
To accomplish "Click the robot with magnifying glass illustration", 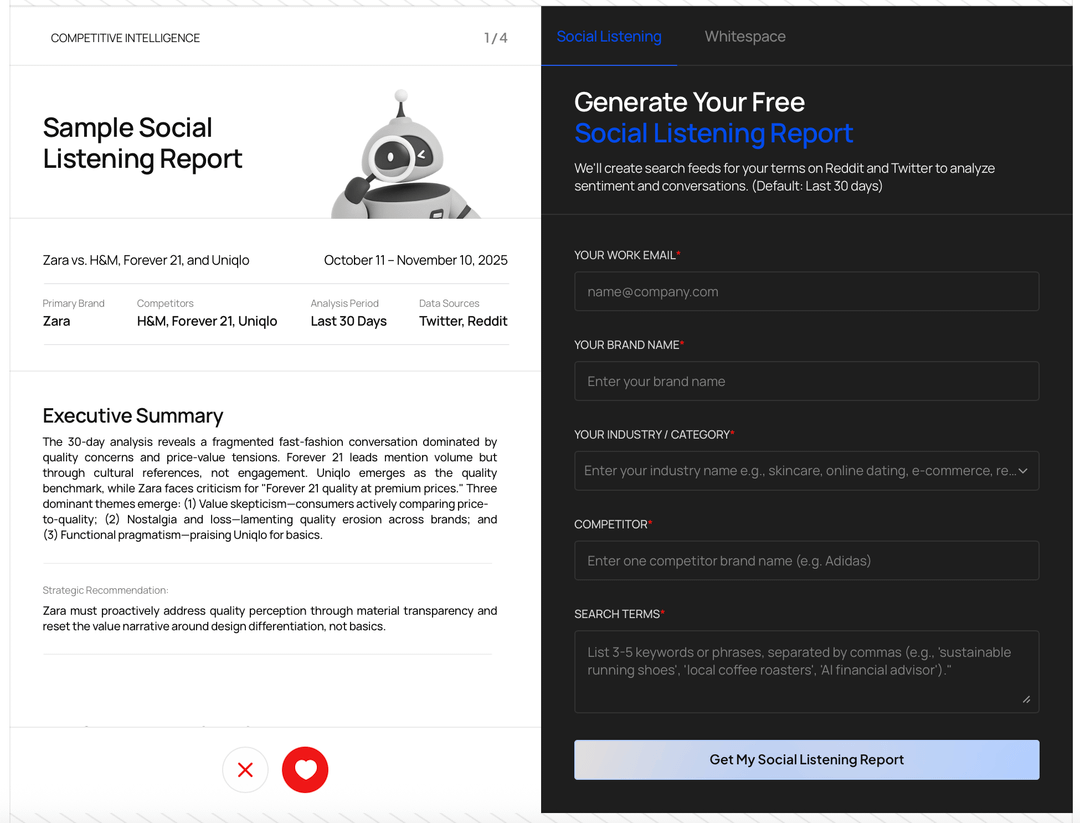I will pos(404,155).
